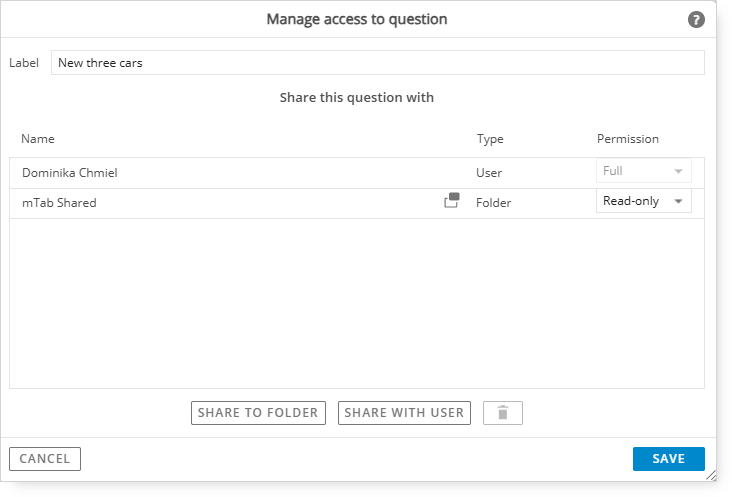The image size is (732, 497).
Task: Click the Permission column header
Action: (x=627, y=139)
